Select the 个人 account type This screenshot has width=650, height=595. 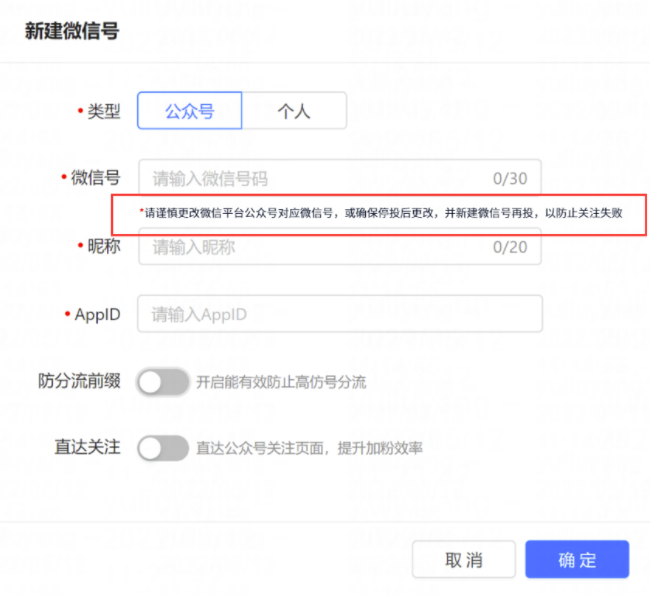click(x=294, y=111)
